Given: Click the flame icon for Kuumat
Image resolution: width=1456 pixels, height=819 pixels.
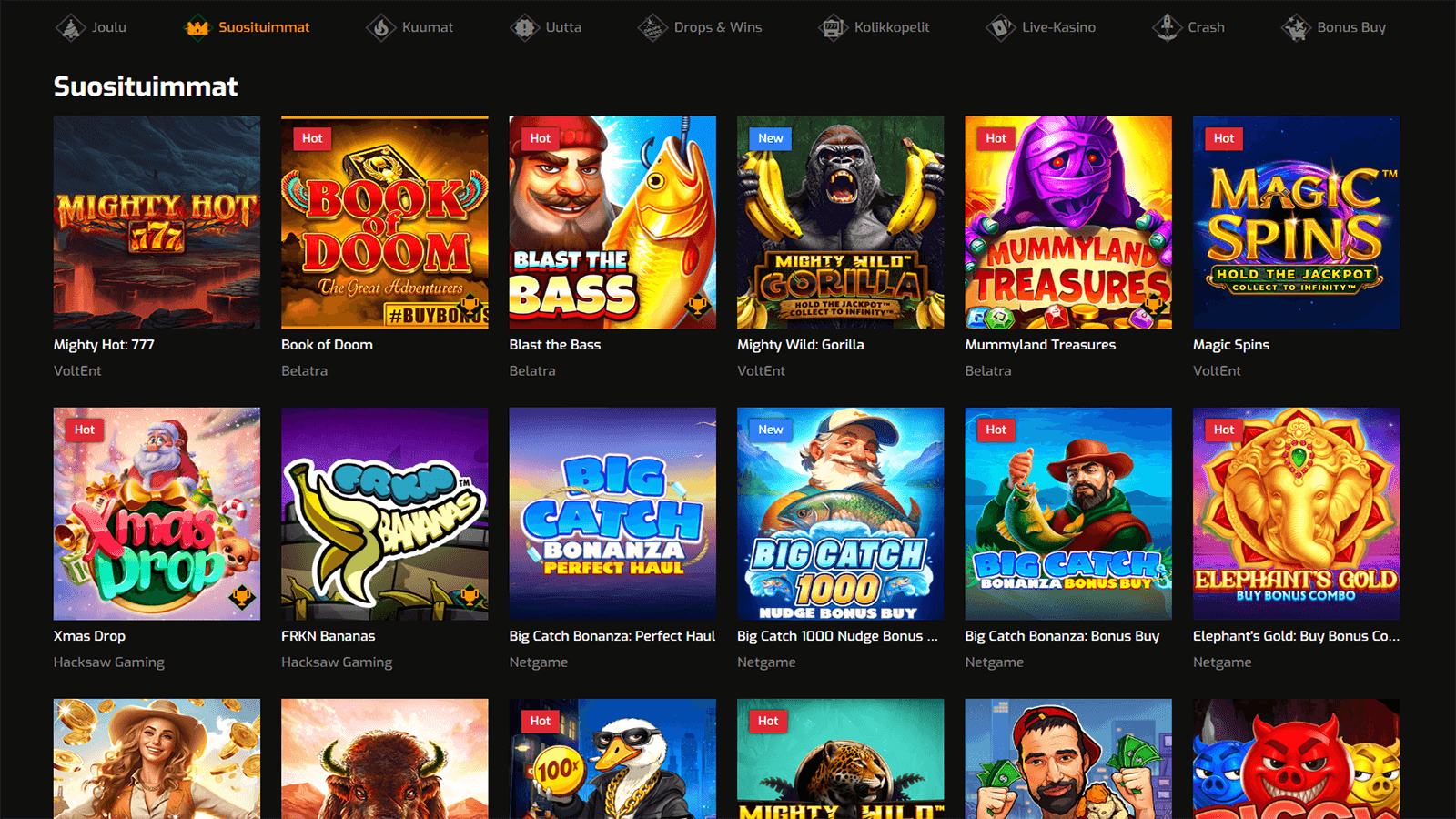Looking at the screenshot, I should click(380, 27).
